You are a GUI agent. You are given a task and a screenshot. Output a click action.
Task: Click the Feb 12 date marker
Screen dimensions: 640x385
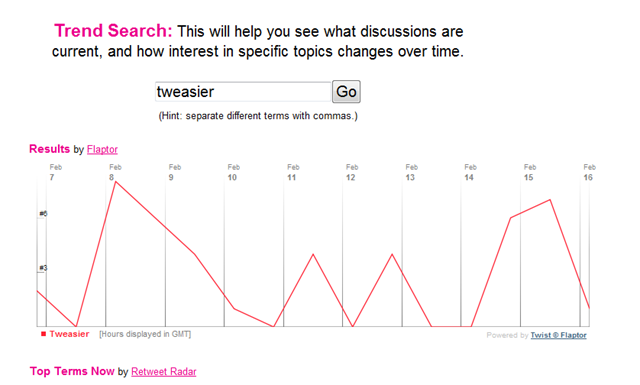352,172
